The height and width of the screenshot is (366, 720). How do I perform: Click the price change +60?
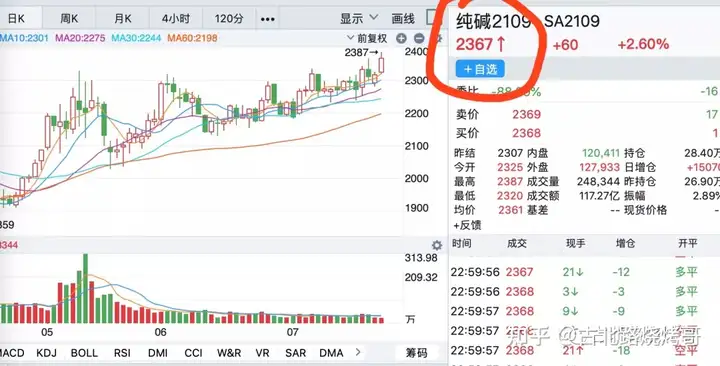(x=565, y=45)
